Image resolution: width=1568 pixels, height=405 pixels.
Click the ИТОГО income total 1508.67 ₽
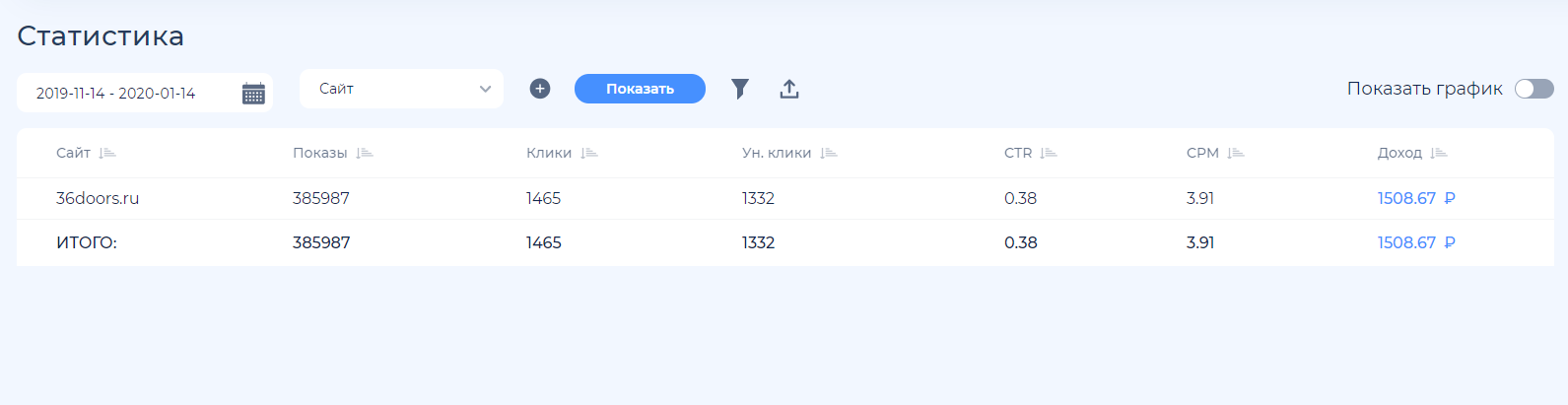[1415, 242]
